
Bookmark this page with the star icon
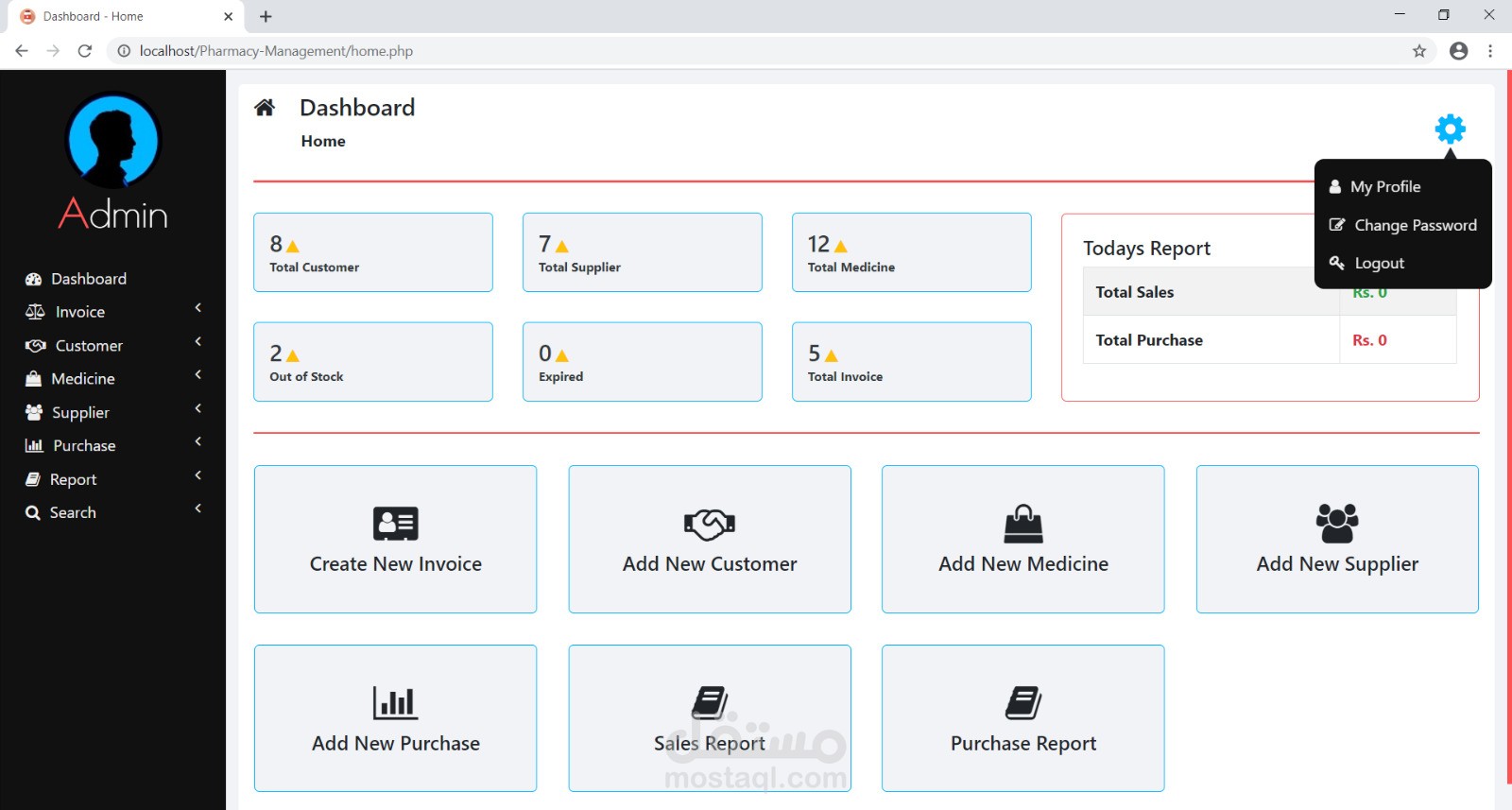(1418, 51)
